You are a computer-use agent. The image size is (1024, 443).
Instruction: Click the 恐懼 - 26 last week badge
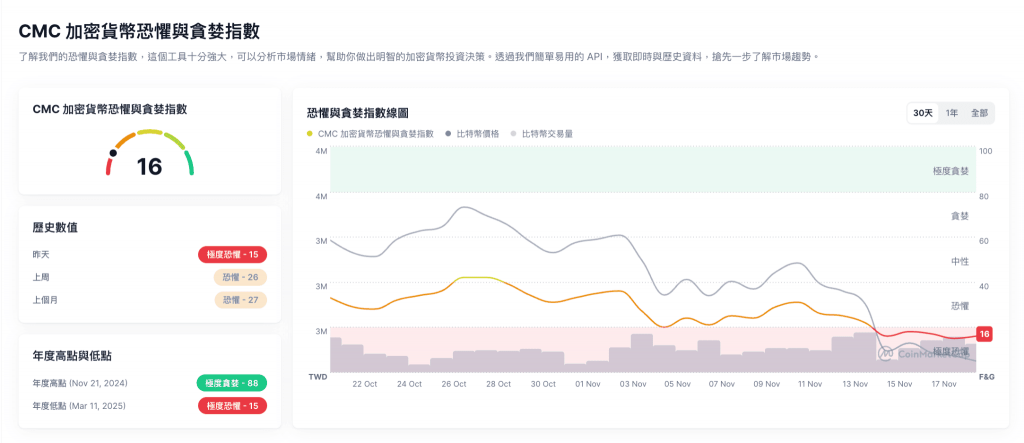coord(240,277)
